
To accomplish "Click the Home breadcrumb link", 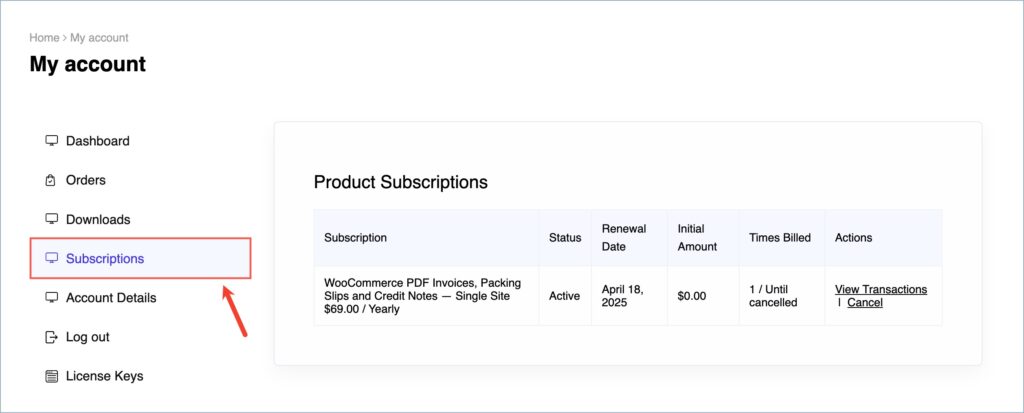I will tap(44, 38).
